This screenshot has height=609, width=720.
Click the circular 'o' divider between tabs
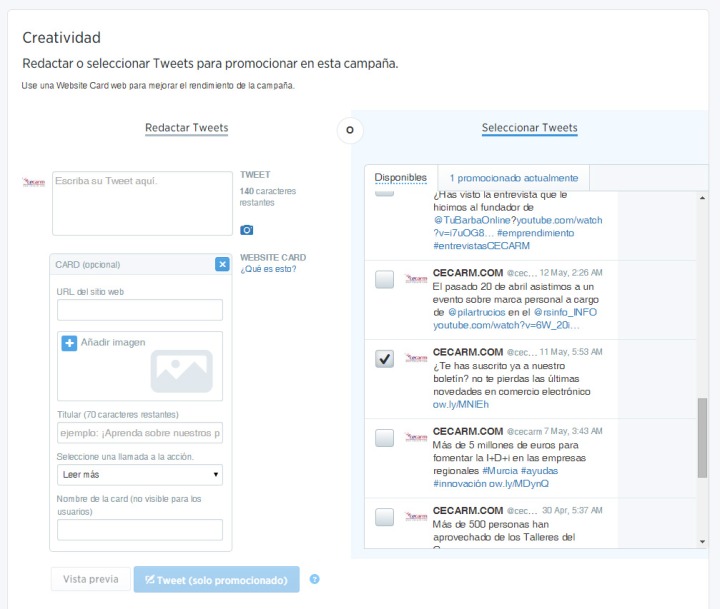tap(349, 129)
